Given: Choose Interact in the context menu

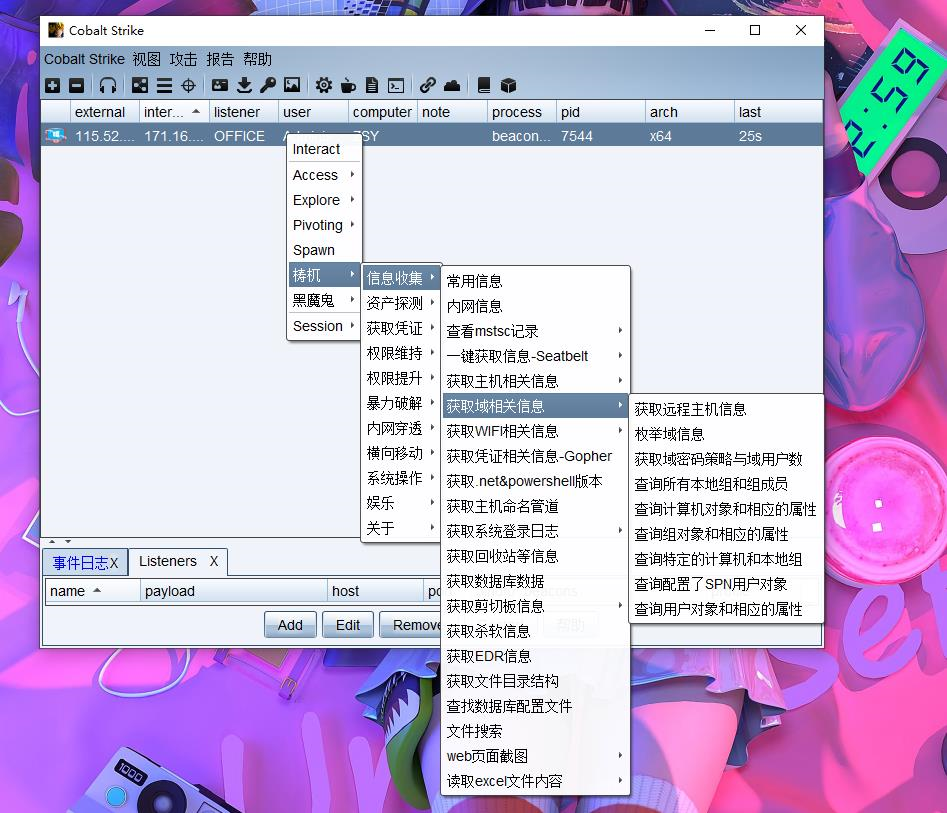Looking at the screenshot, I should click(x=324, y=149).
